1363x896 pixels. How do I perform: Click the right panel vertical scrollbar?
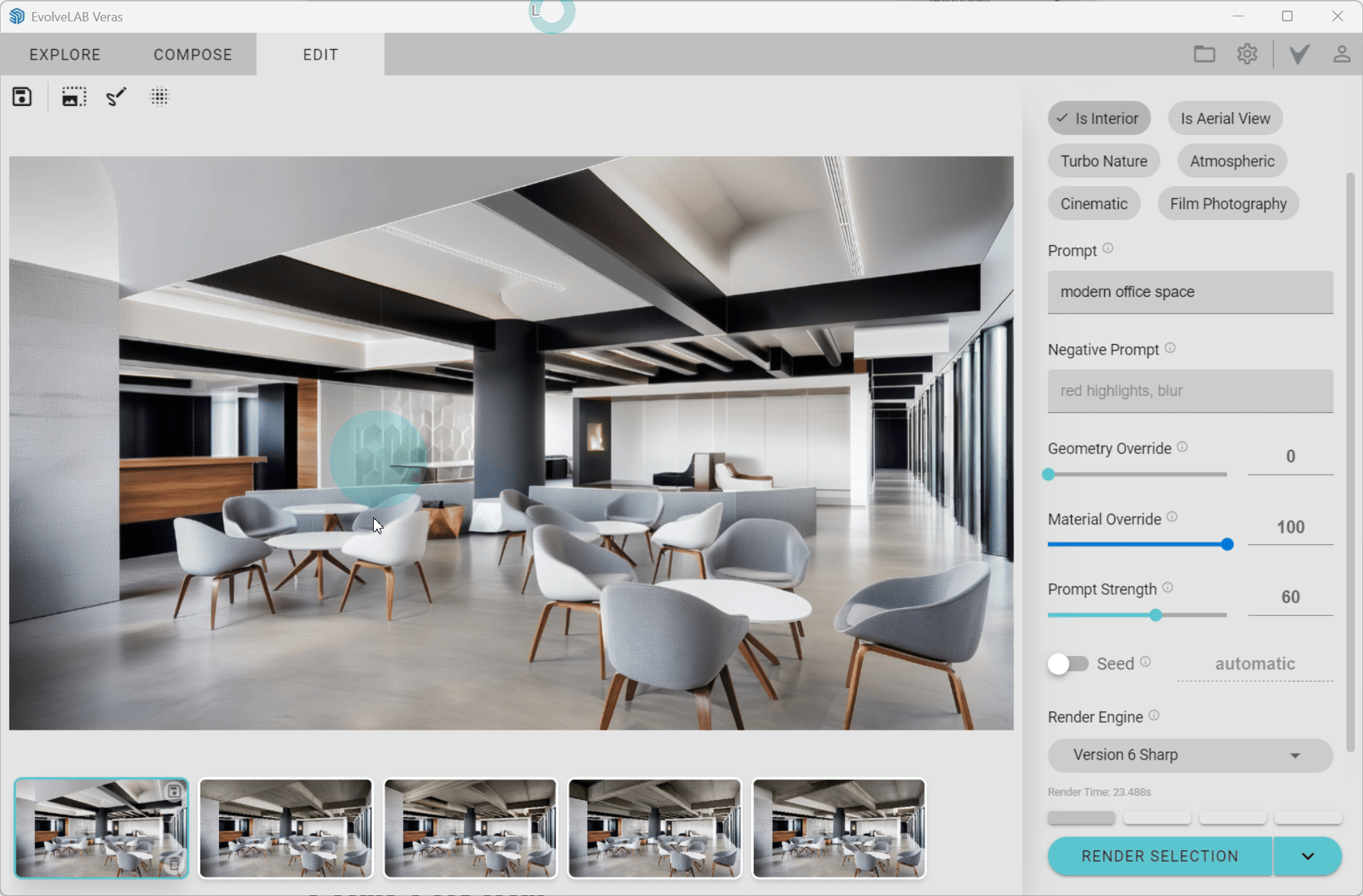point(1350,462)
